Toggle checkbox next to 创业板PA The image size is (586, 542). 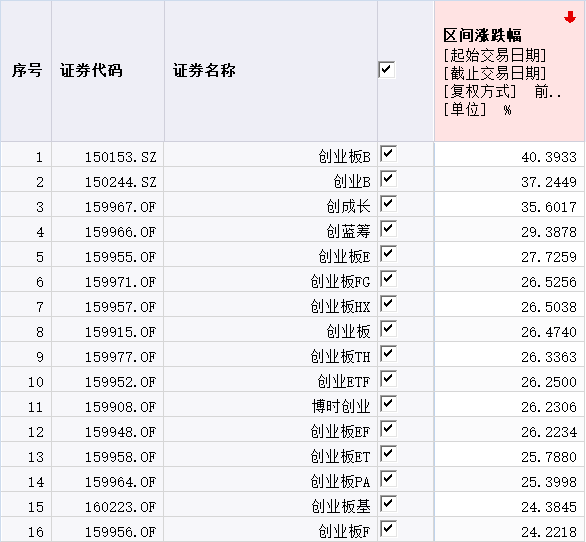click(388, 480)
